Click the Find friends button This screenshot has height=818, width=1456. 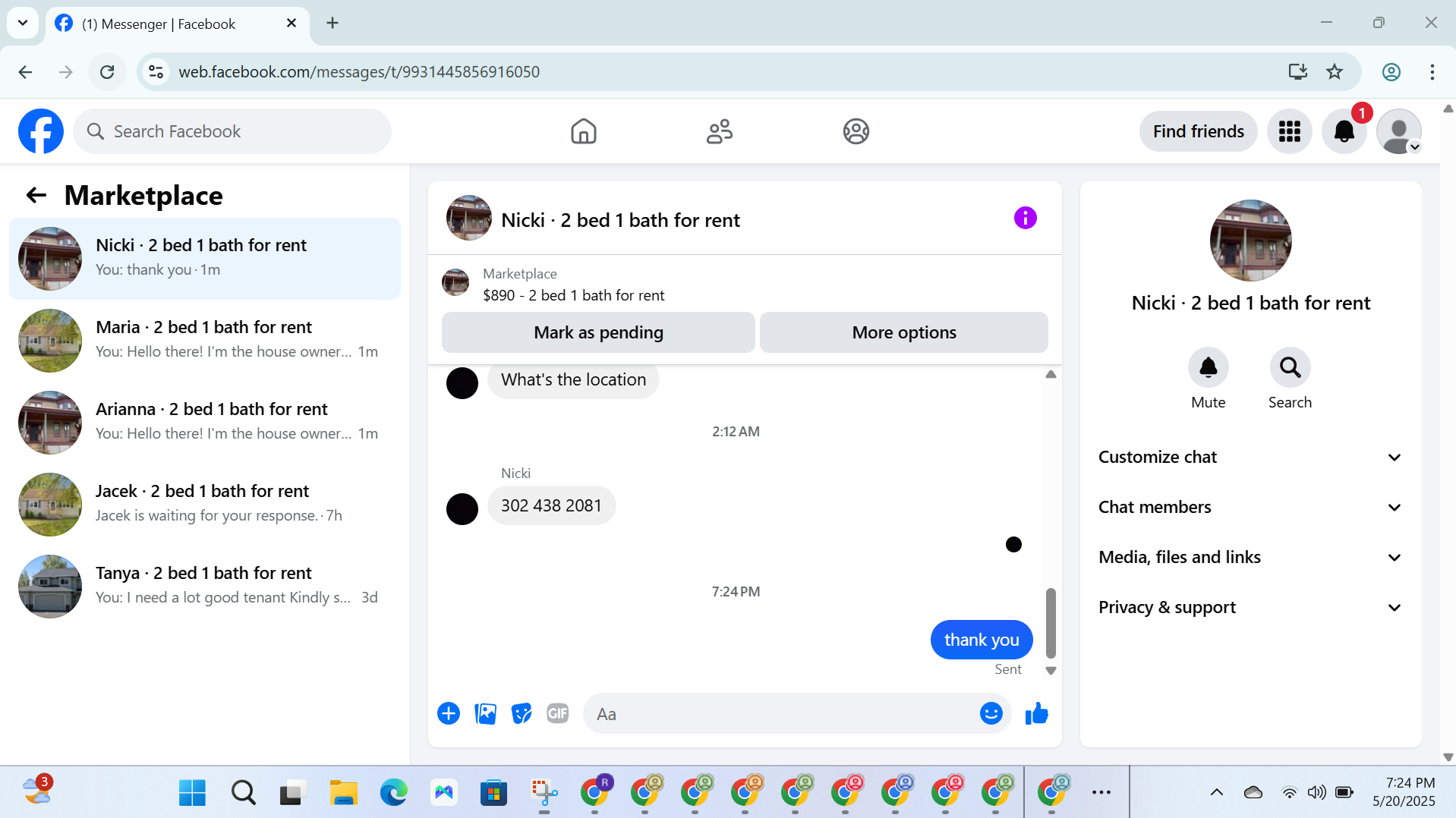[x=1198, y=131]
